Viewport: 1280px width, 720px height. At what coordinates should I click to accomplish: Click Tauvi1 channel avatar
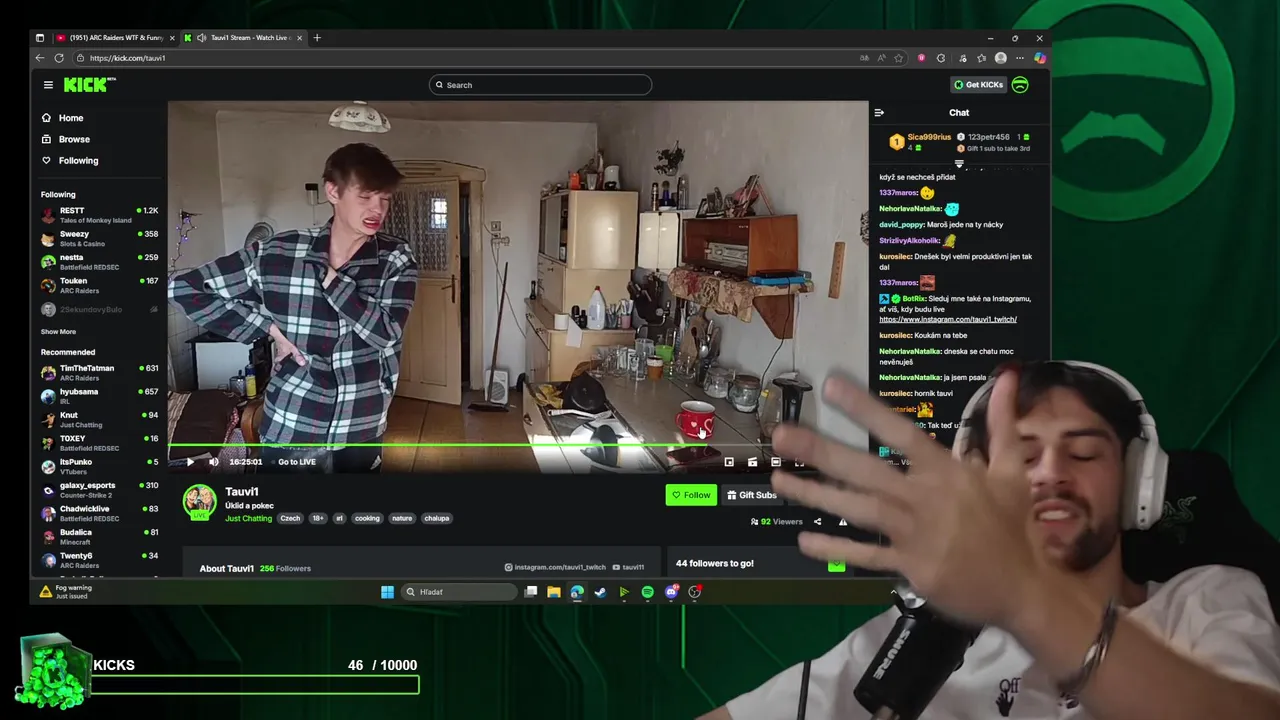[x=200, y=502]
